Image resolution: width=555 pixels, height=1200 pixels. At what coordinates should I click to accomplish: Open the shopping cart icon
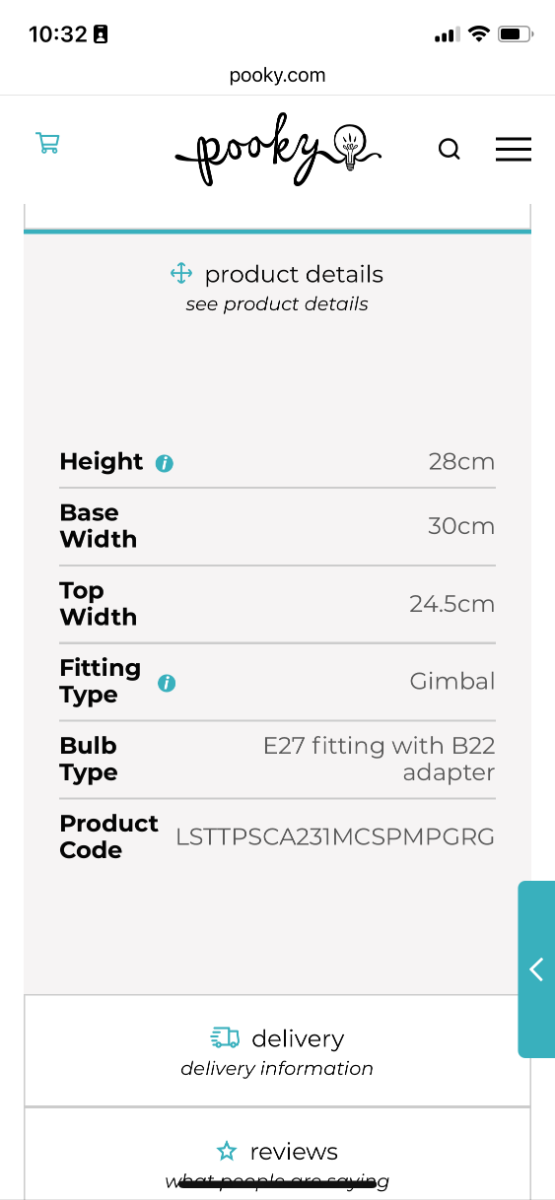47,143
